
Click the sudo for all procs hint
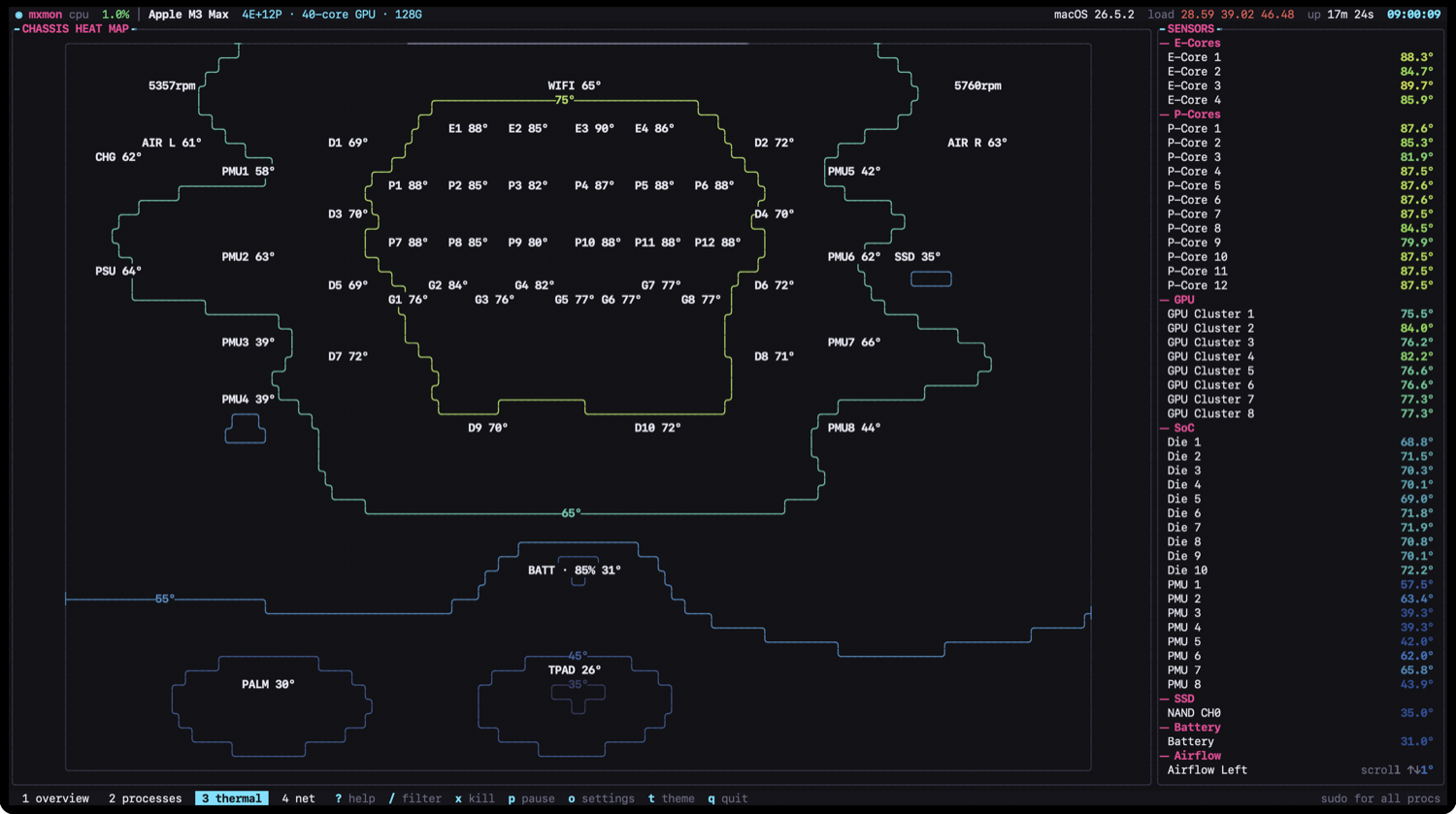point(1380,798)
